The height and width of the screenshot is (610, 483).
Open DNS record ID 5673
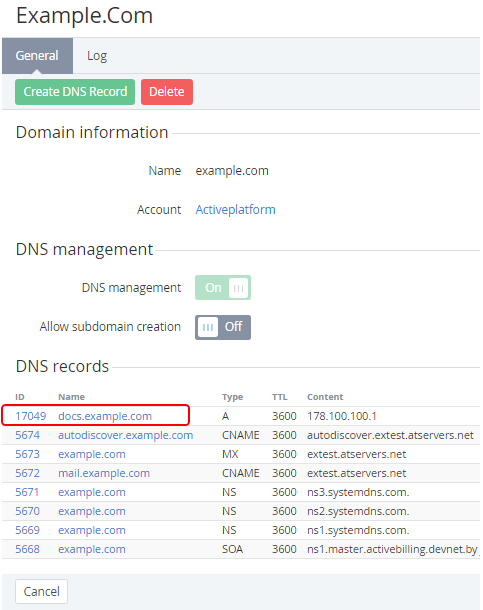point(28,454)
